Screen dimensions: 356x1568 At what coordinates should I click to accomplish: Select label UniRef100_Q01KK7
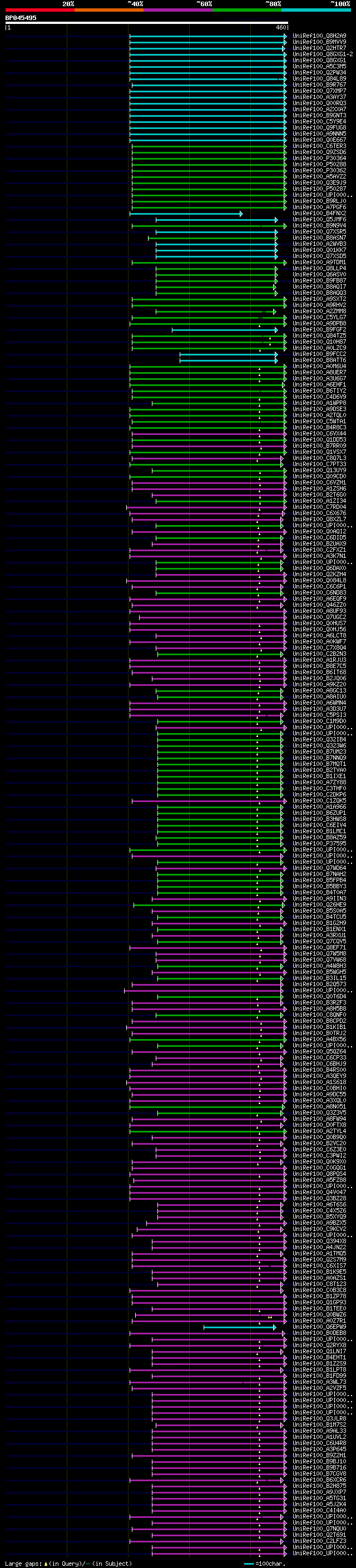point(319,250)
